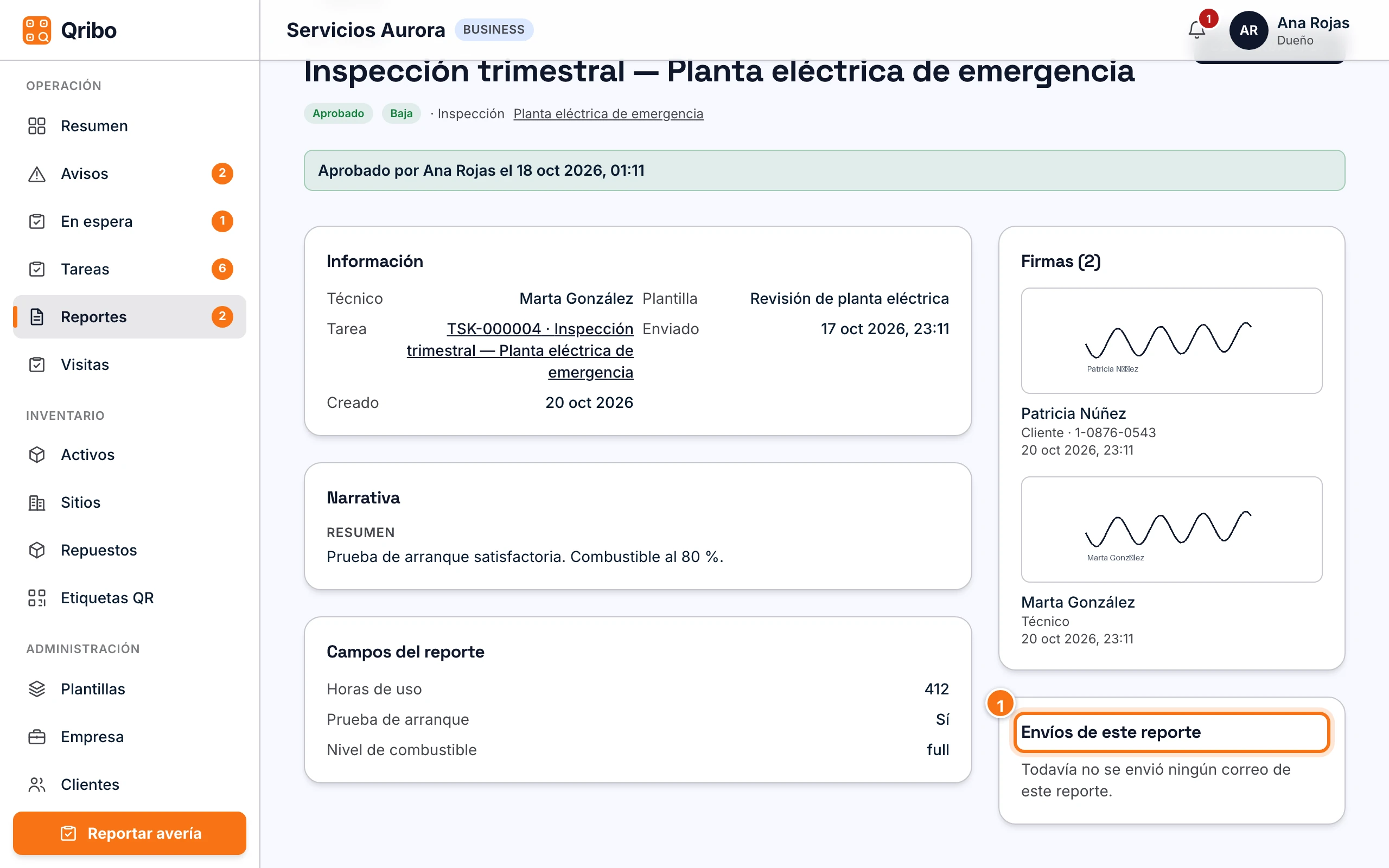Go to Avisos section
The height and width of the screenshot is (868, 1389).
tap(130, 174)
